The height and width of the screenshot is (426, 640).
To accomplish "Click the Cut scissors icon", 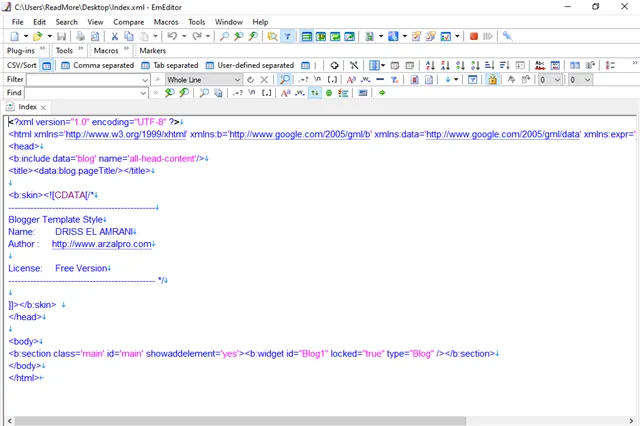I will (115, 37).
